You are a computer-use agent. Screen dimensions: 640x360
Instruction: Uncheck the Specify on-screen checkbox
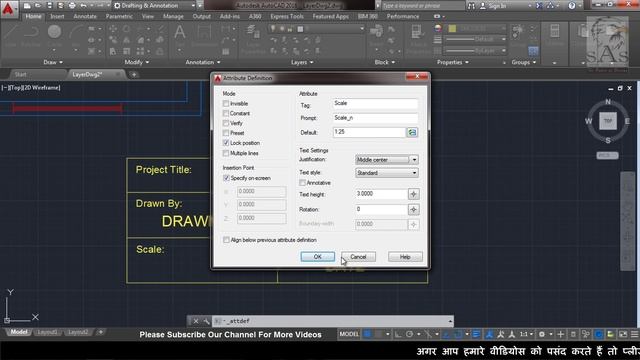pyautogui.click(x=226, y=178)
